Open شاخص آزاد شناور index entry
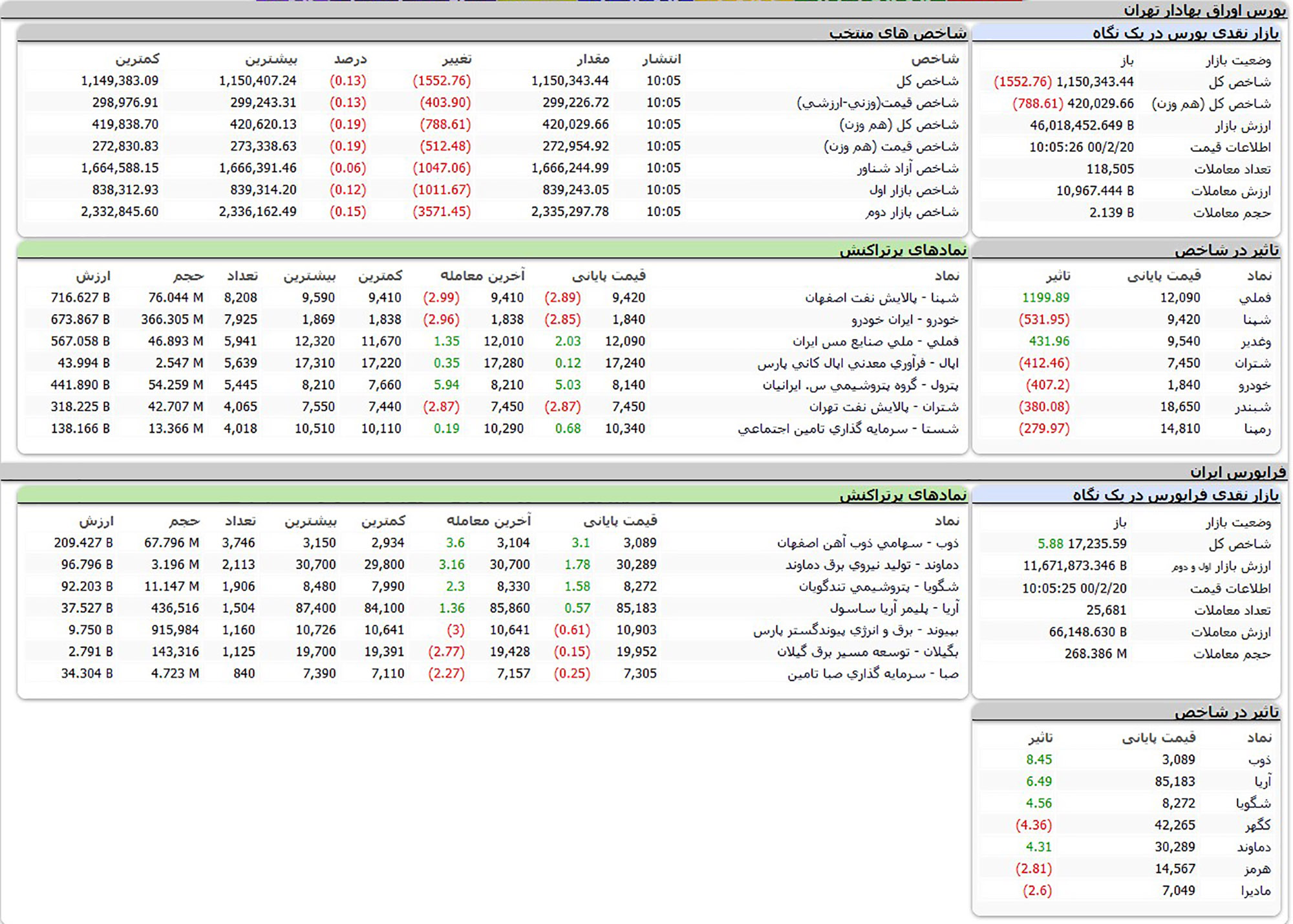Screen dimensions: 1293x924 pyautogui.click(x=908, y=168)
